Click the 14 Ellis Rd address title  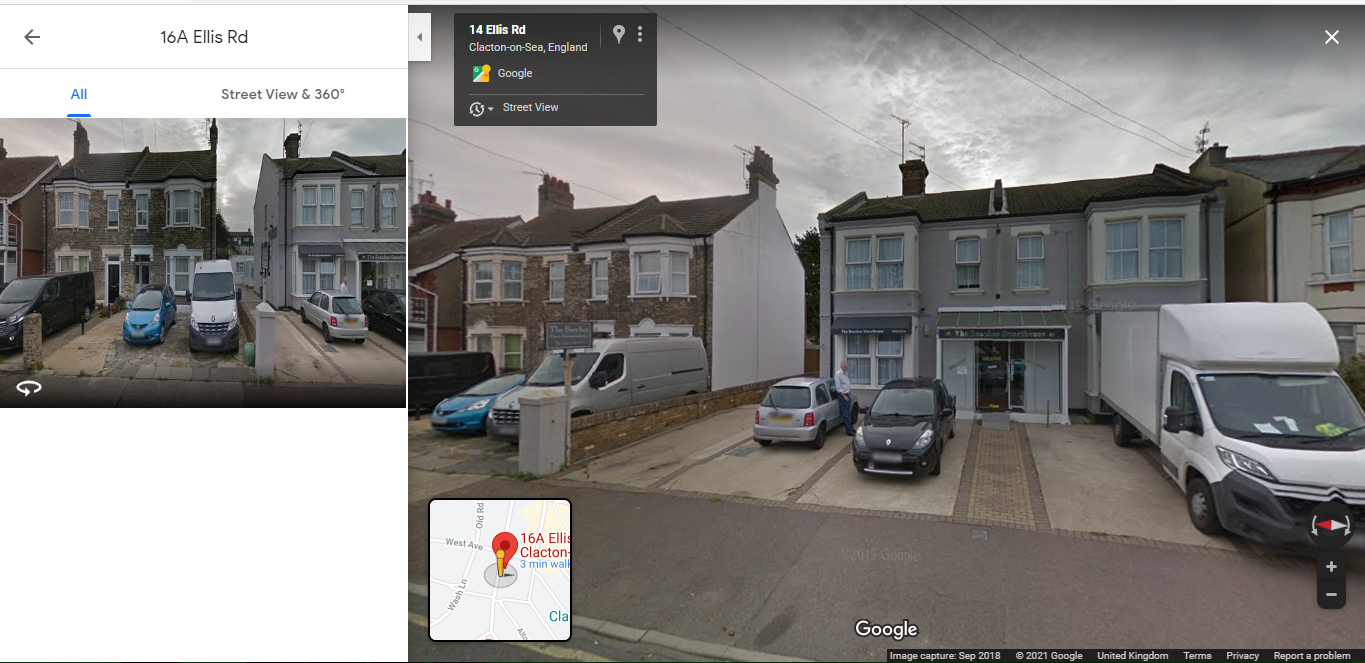[x=497, y=30]
